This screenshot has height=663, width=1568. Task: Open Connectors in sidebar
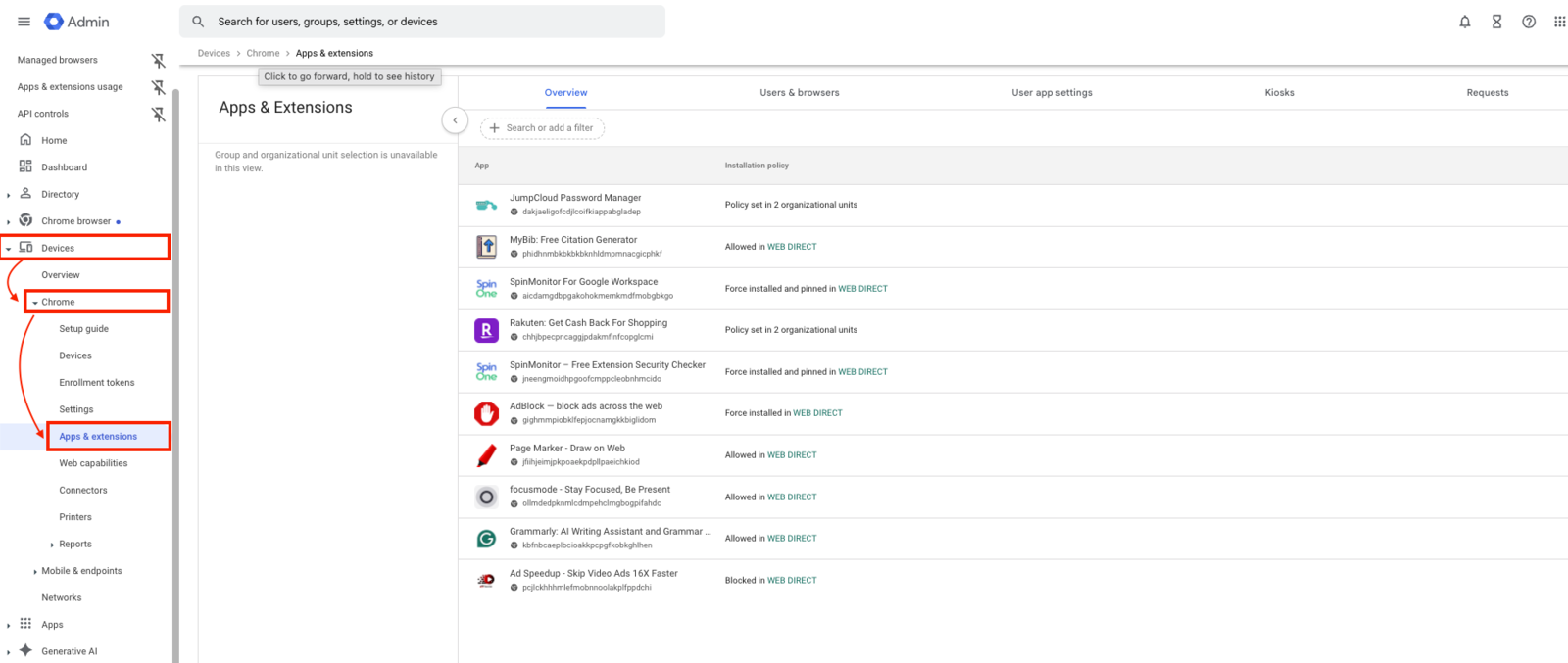83,490
